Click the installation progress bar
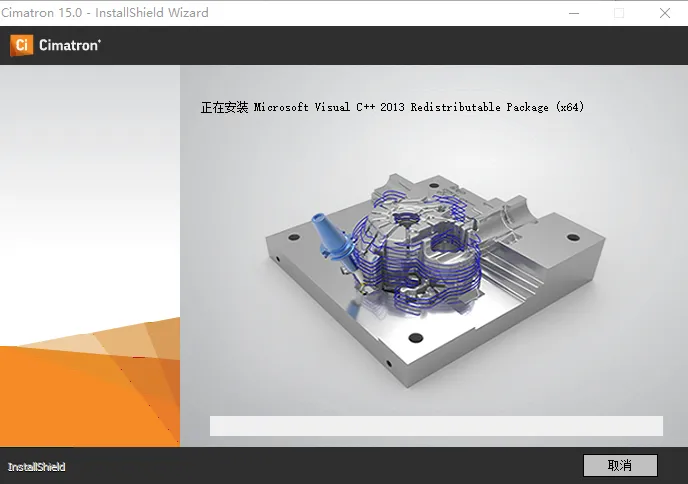Screen dimensions: 688x484 436,426
